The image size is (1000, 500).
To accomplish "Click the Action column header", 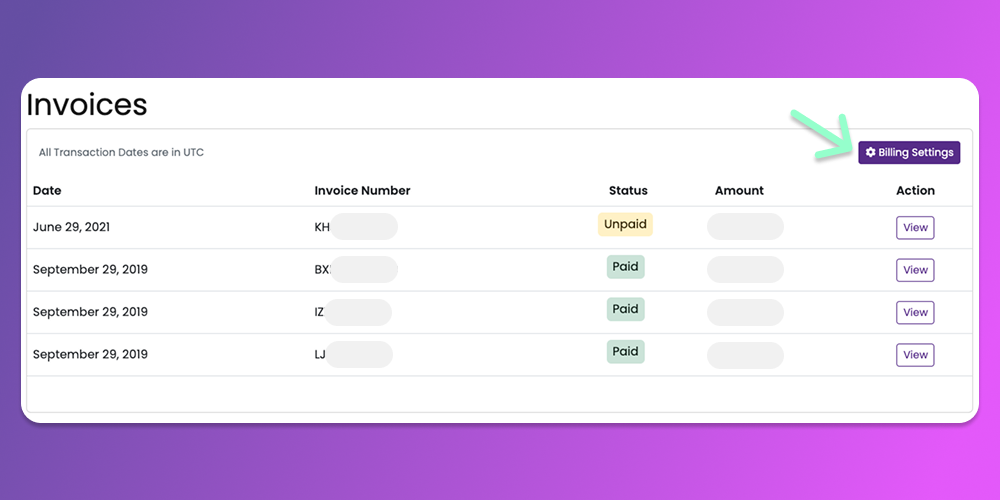I will coord(915,190).
